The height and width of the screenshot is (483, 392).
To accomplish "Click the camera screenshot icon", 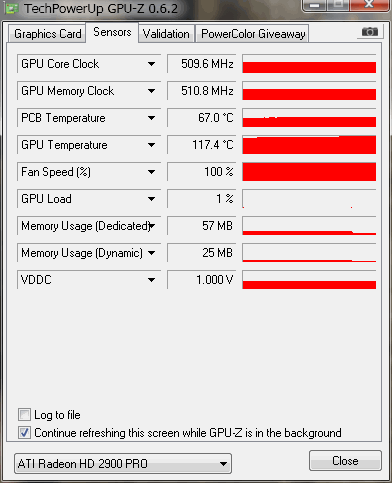I will [x=370, y=32].
